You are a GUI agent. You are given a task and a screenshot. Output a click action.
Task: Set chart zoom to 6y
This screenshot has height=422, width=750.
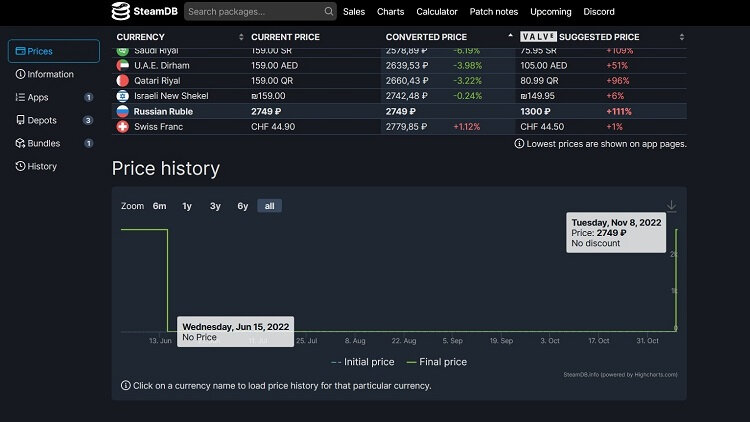pyautogui.click(x=243, y=206)
